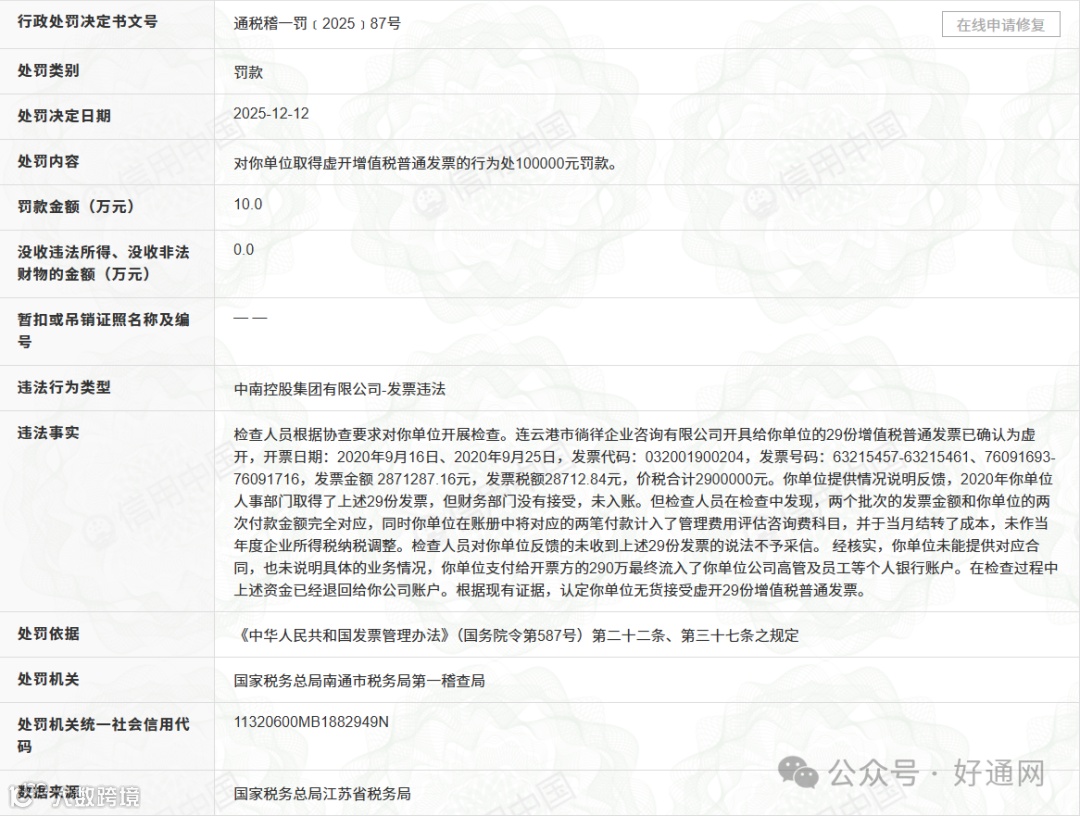Click the 处罚类别 label
Screen dimensions: 1080x816
pos(48,71)
